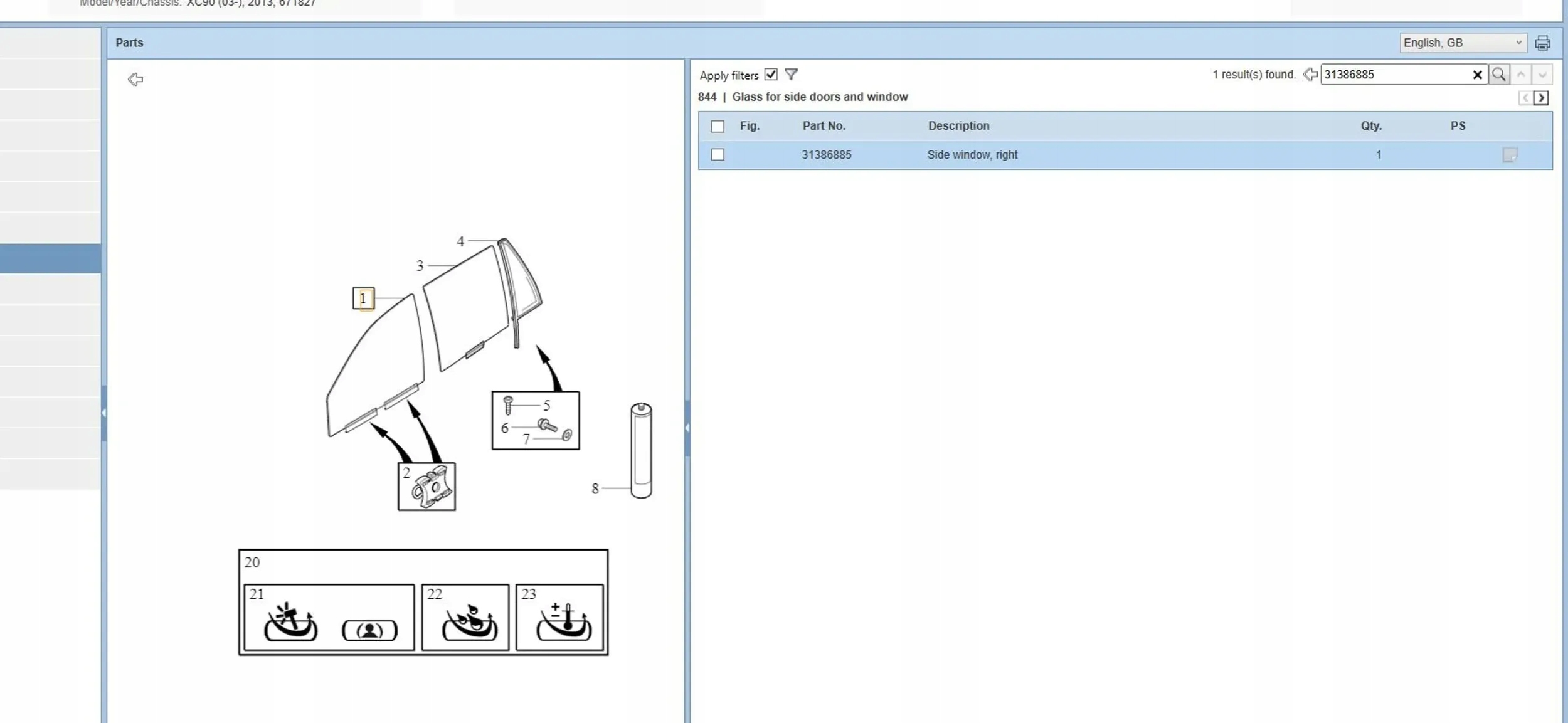Click the Description column header
The image size is (1568, 723).
(958, 126)
